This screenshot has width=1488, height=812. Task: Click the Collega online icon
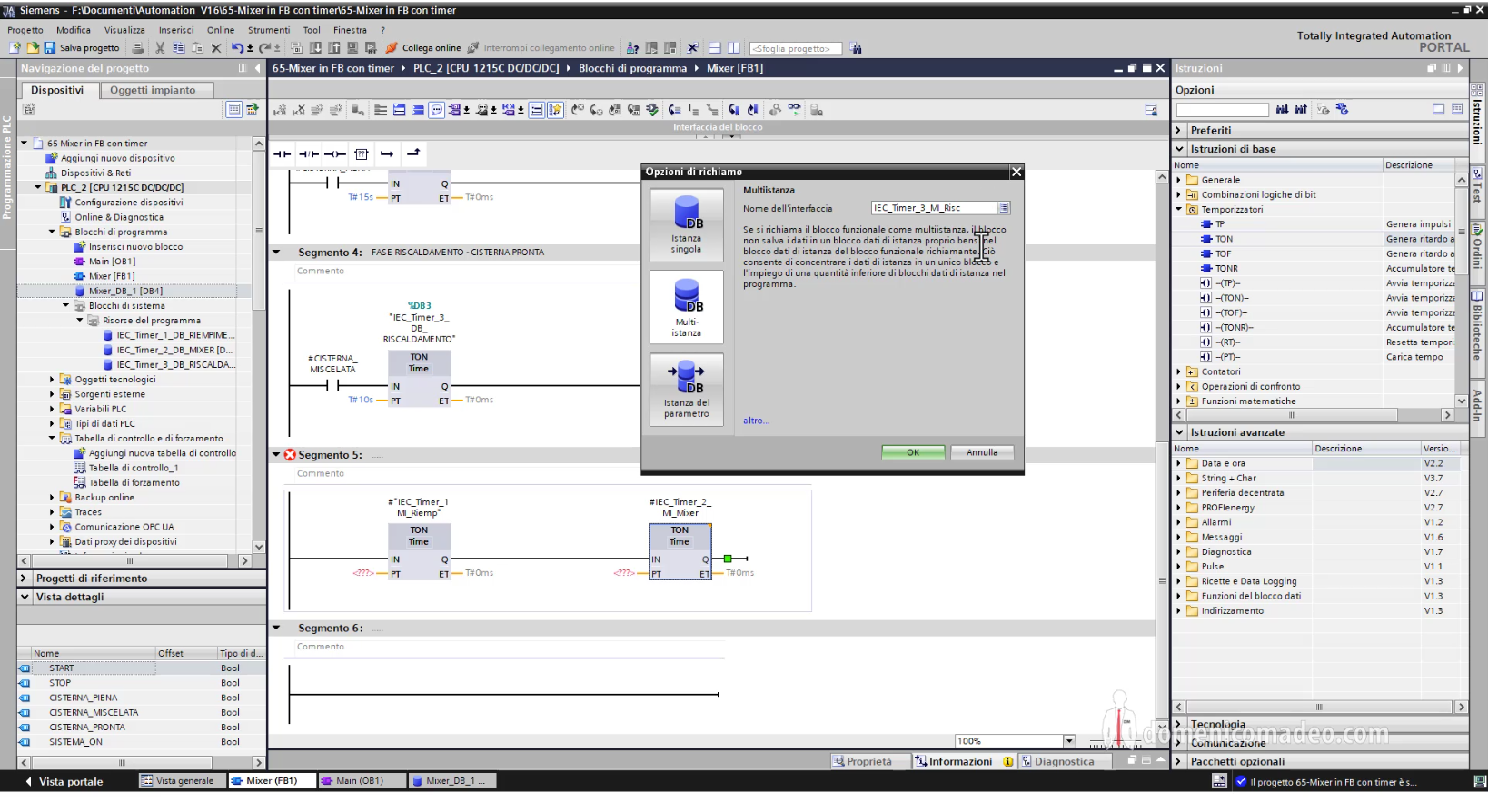click(392, 48)
